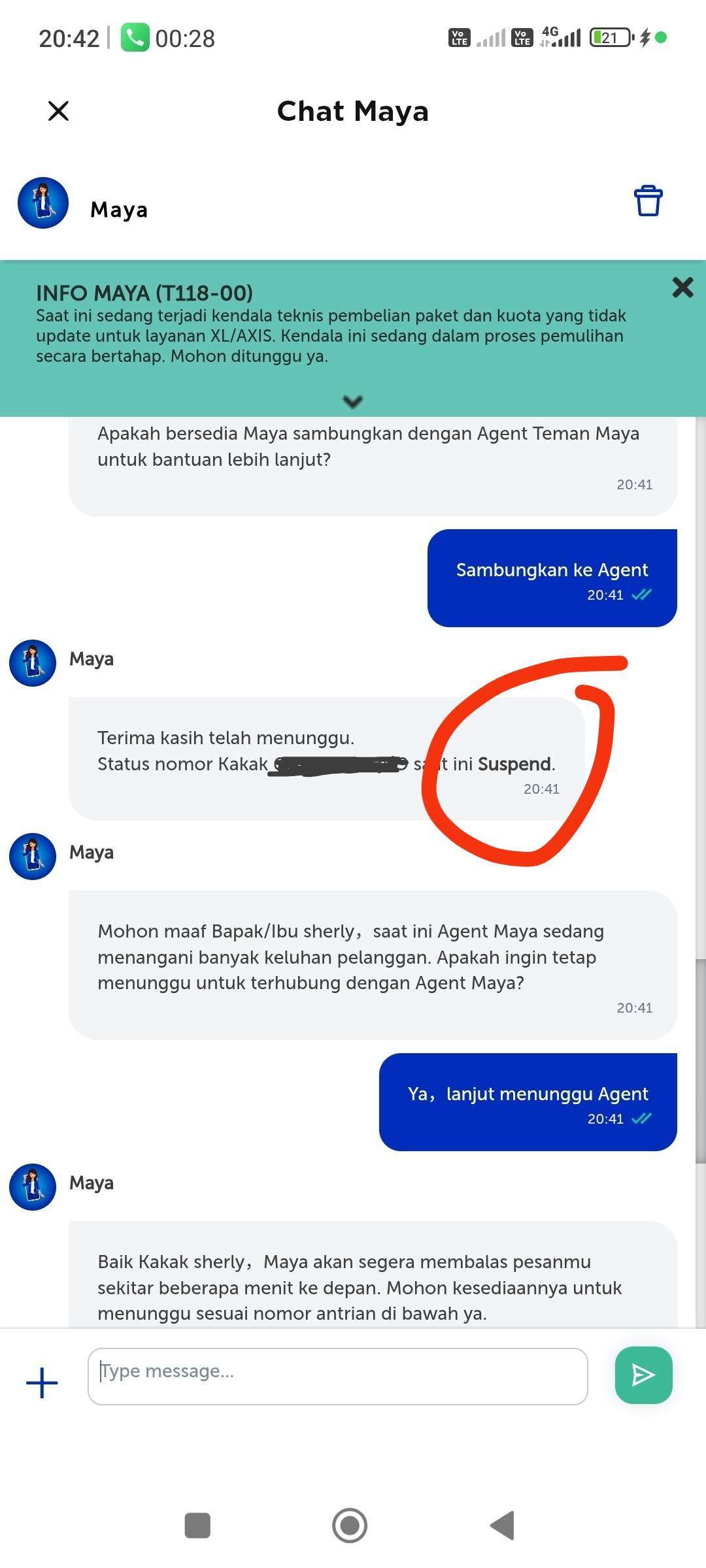Tap the ongoing call indicator in status bar
Screen dimensions: 706x1568
[x=168, y=38]
